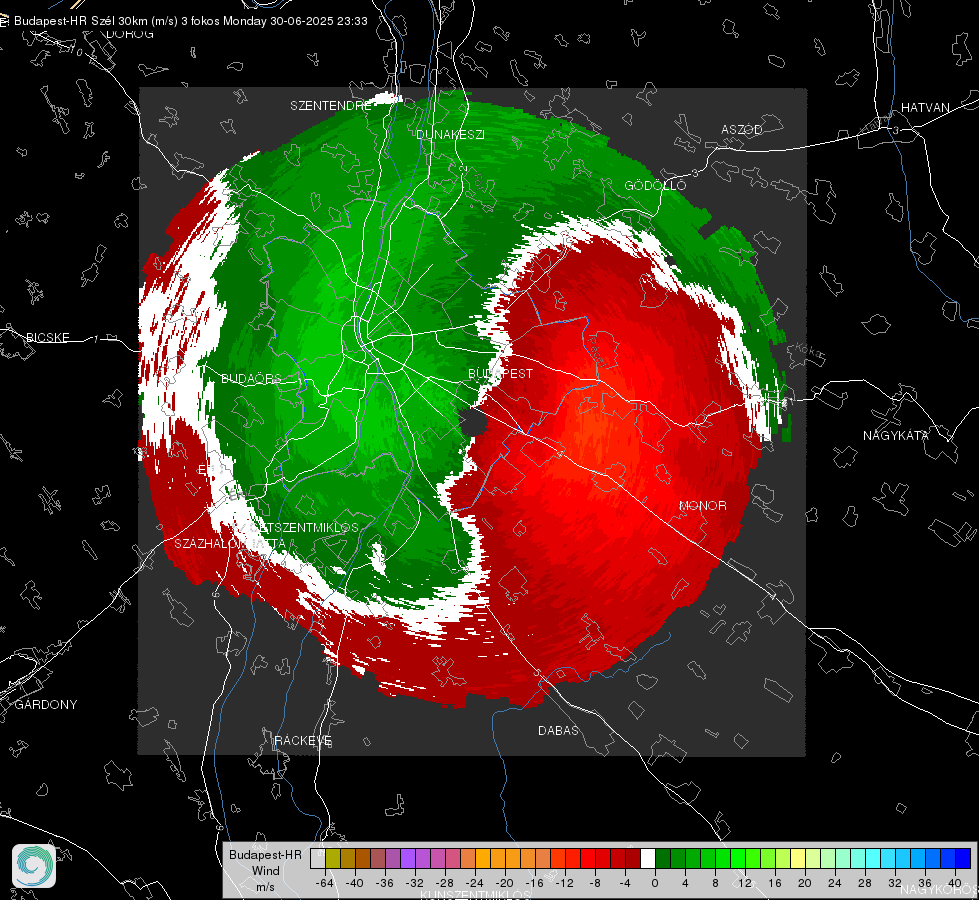Click the radar title text at top

pos(190,21)
